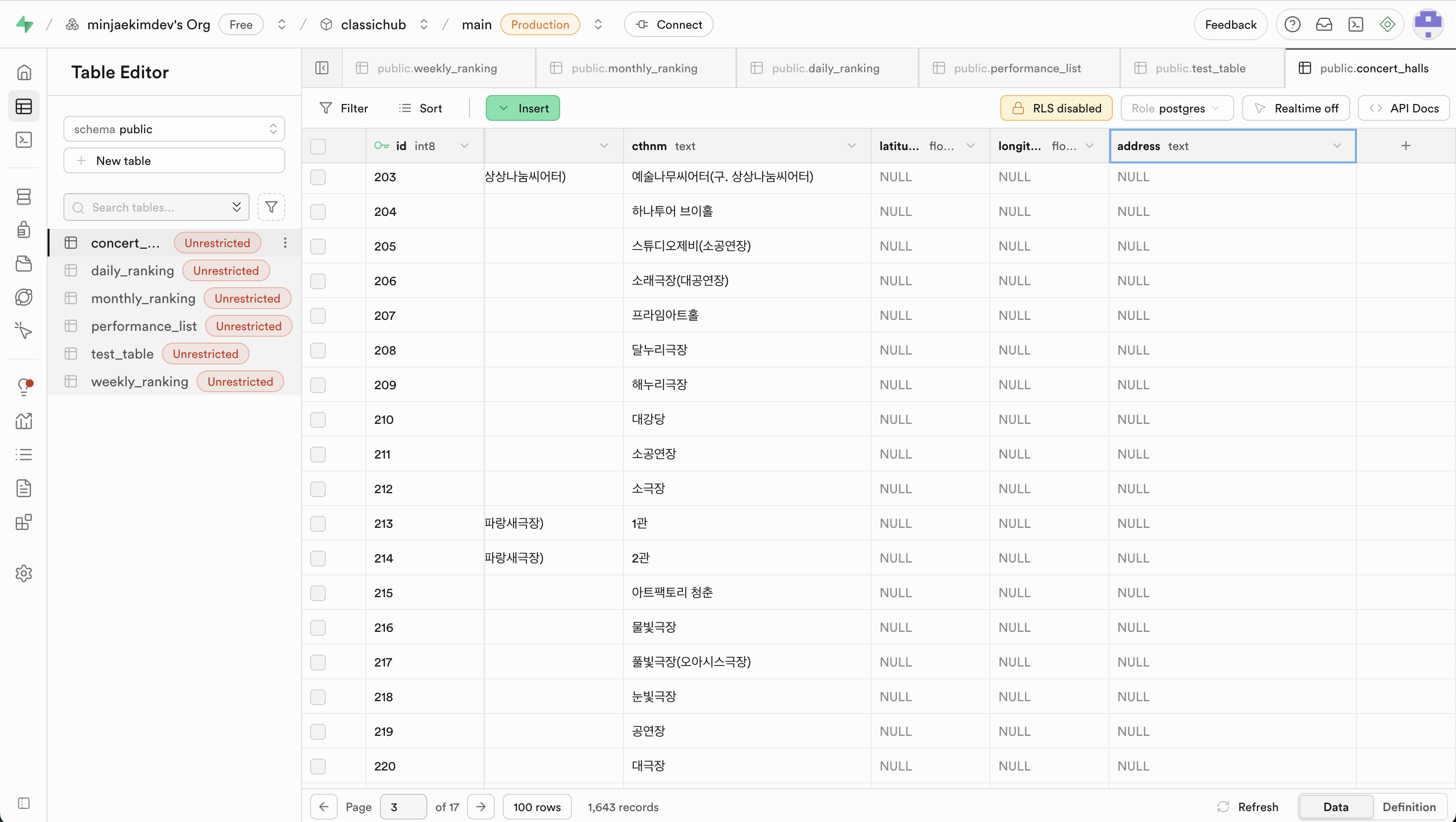This screenshot has height=822, width=1456.
Task: Collapse the table list side panel icon
Action: pyautogui.click(x=321, y=68)
